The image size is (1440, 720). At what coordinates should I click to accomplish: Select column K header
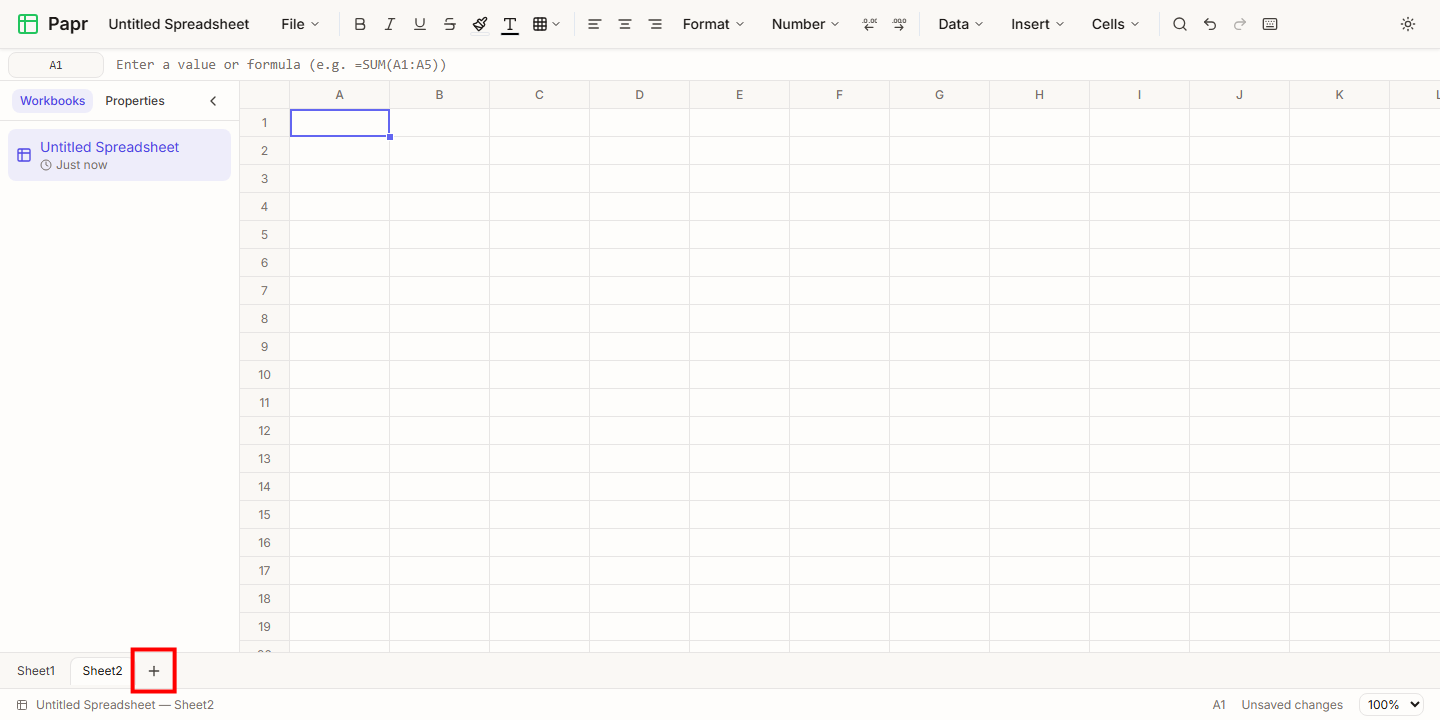point(1340,95)
